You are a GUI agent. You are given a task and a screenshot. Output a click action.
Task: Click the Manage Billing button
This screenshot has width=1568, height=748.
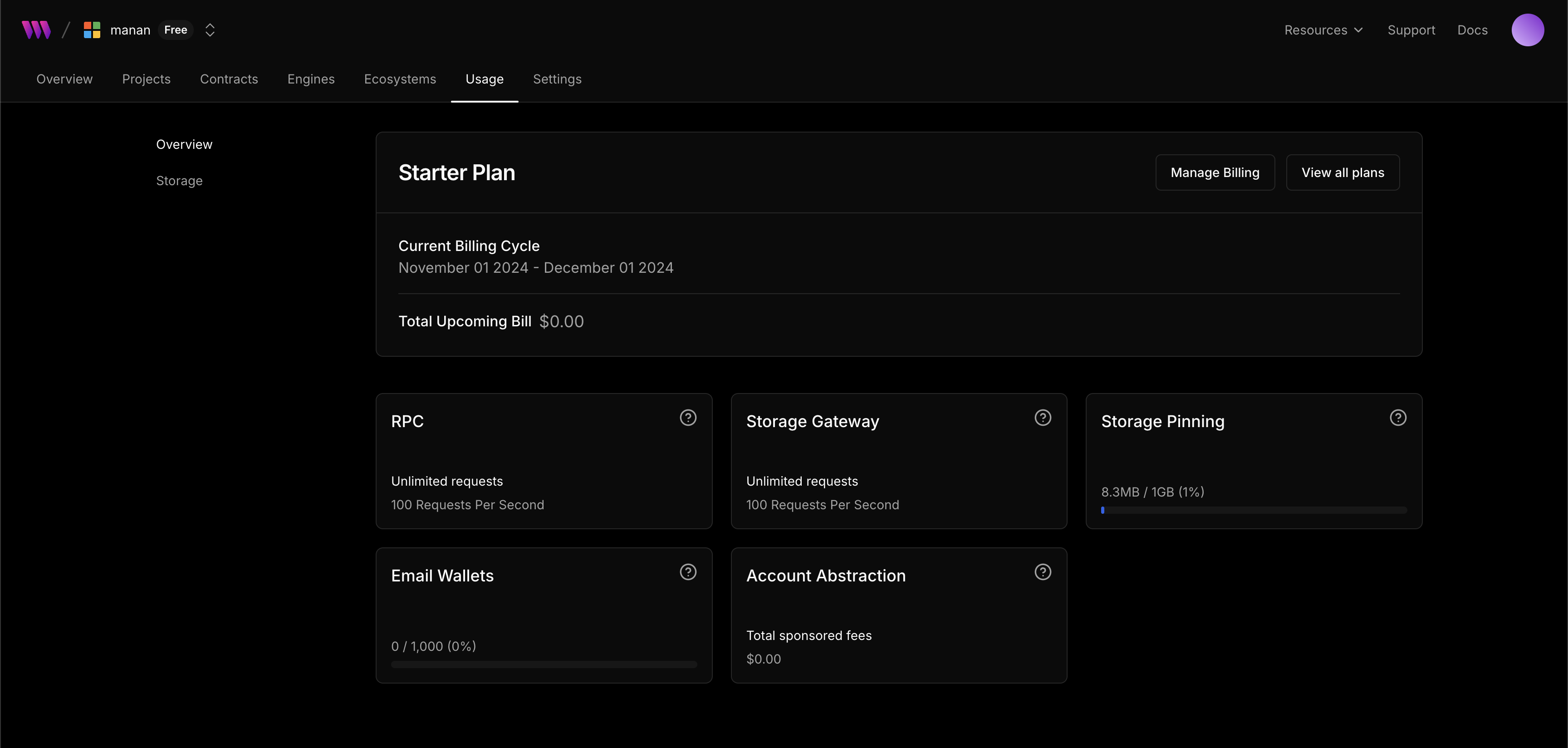[1215, 172]
